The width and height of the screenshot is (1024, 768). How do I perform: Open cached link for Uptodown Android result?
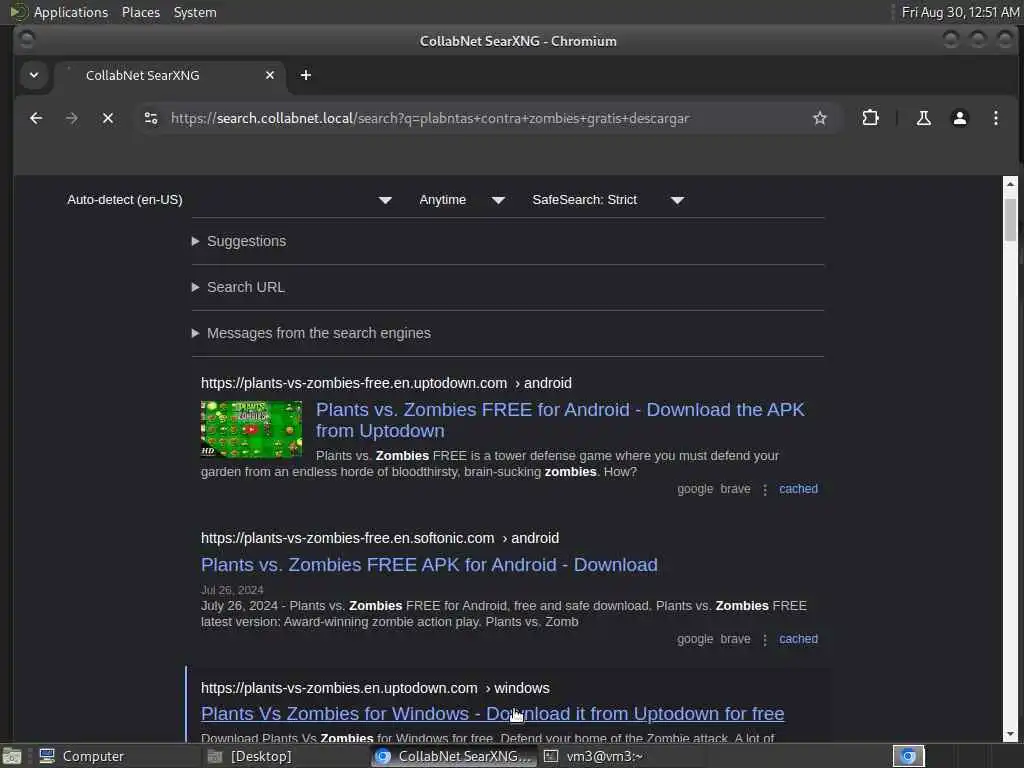pyautogui.click(x=798, y=488)
